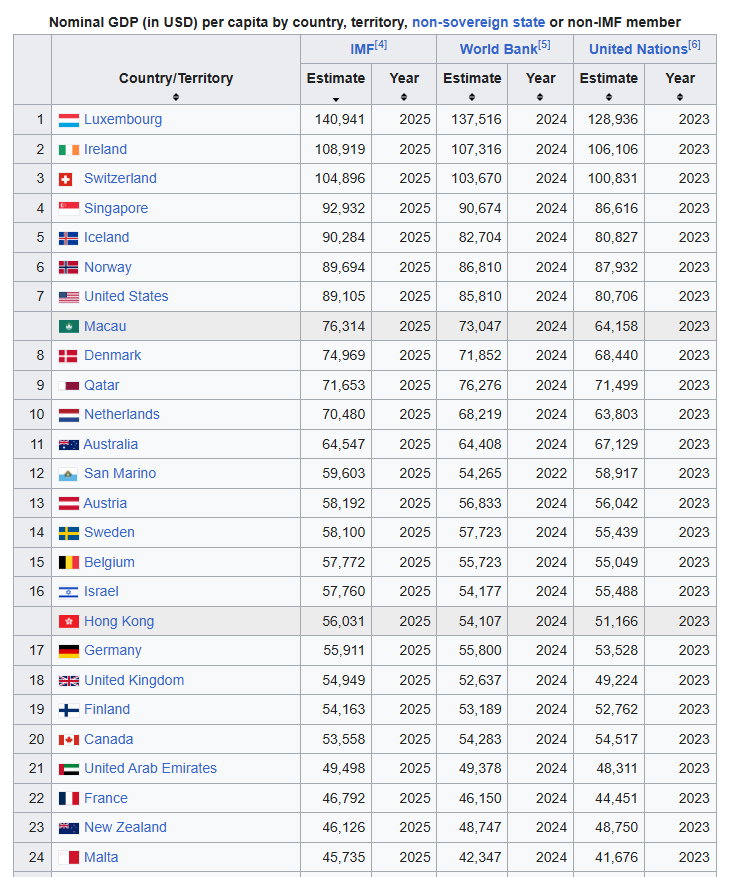This screenshot has height=877, width=739.
Task: Click the Macau flag icon
Action: 69,327
